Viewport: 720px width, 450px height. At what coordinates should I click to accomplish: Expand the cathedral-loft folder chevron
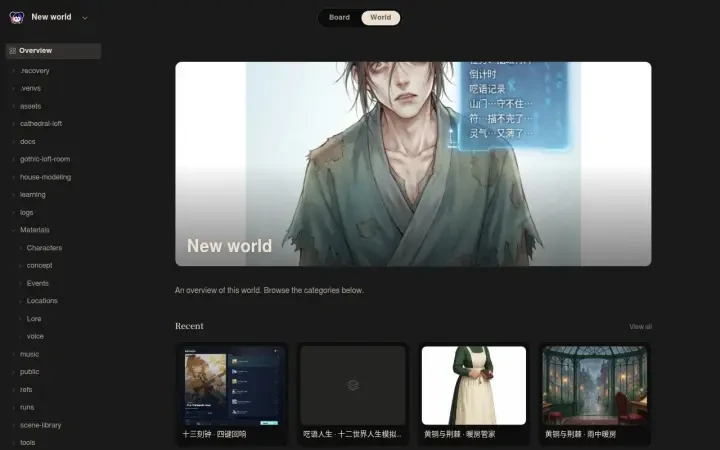[x=13, y=124]
